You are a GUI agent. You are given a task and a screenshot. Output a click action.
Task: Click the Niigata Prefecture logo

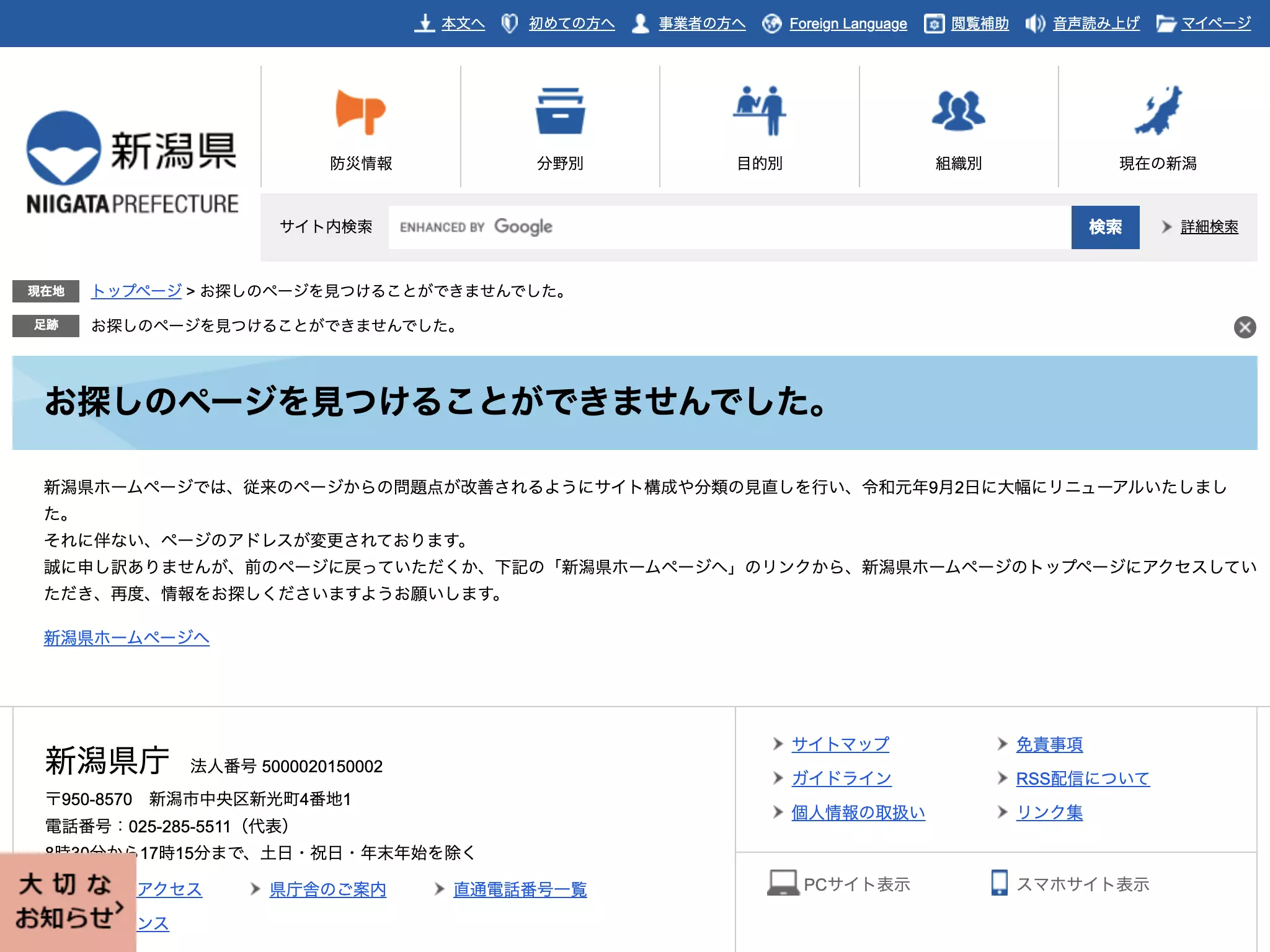[132, 163]
